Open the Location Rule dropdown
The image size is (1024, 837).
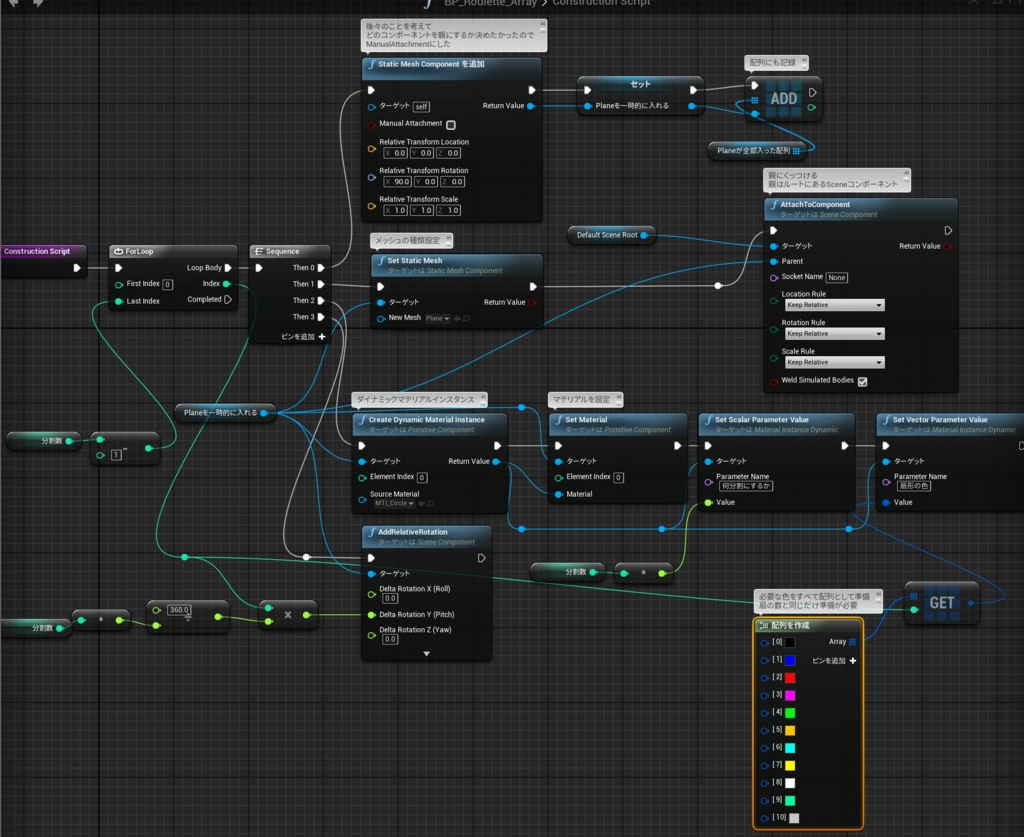[834, 305]
